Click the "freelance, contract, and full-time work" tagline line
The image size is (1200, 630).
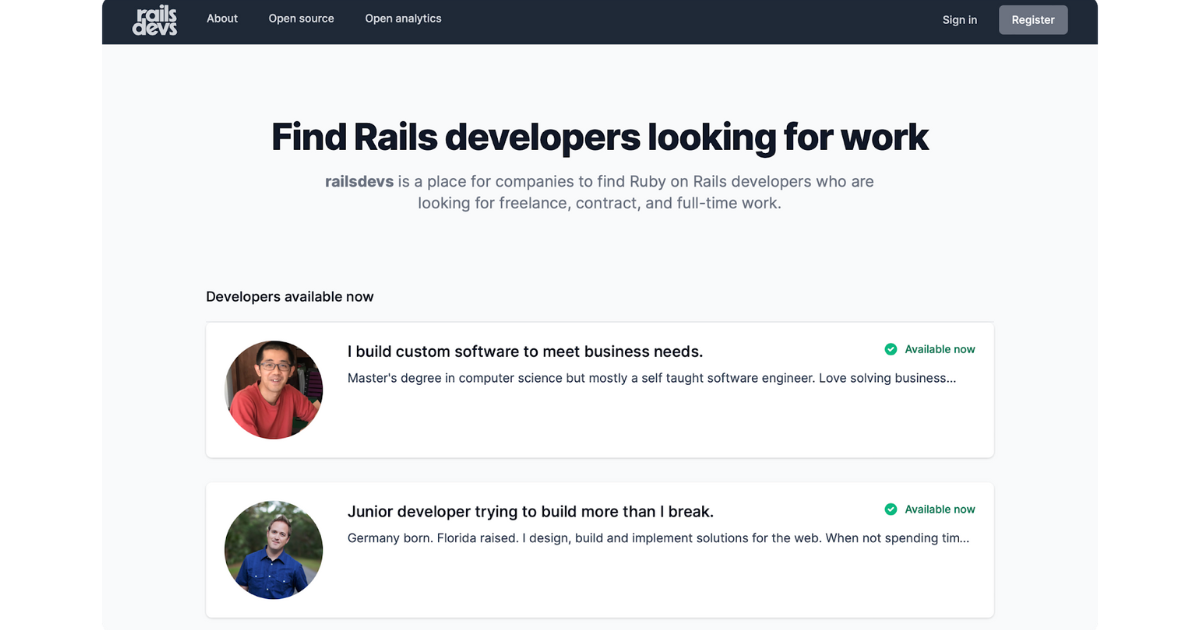pos(600,203)
